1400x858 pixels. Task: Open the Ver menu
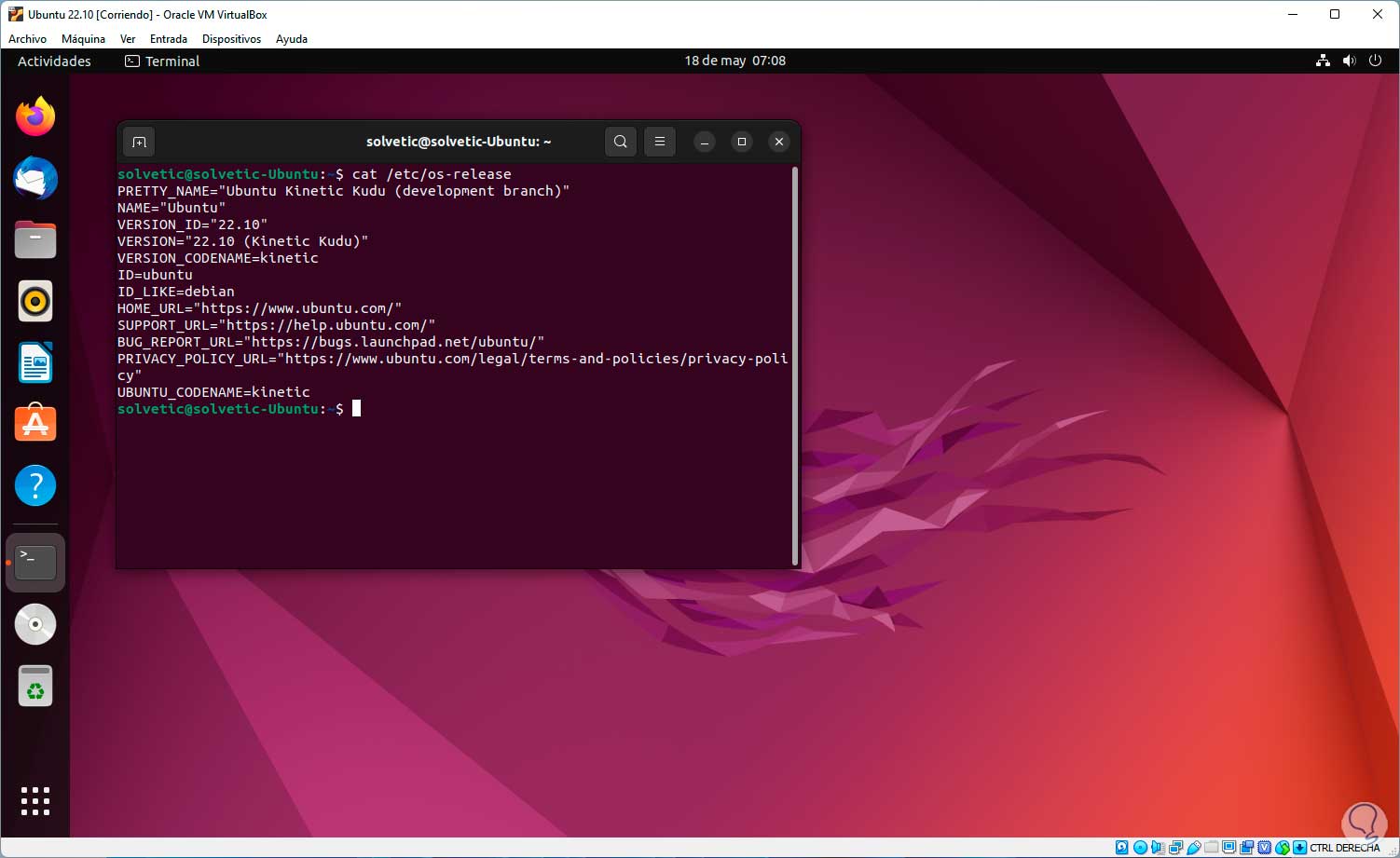pyautogui.click(x=128, y=39)
